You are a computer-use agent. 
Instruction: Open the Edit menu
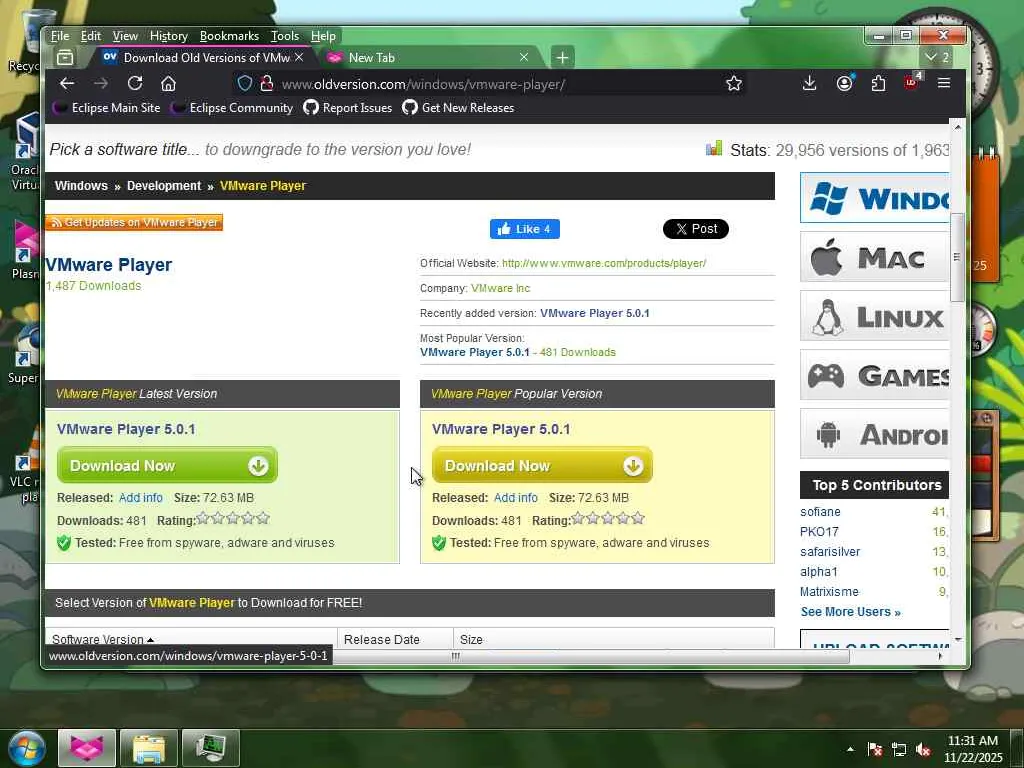point(91,36)
